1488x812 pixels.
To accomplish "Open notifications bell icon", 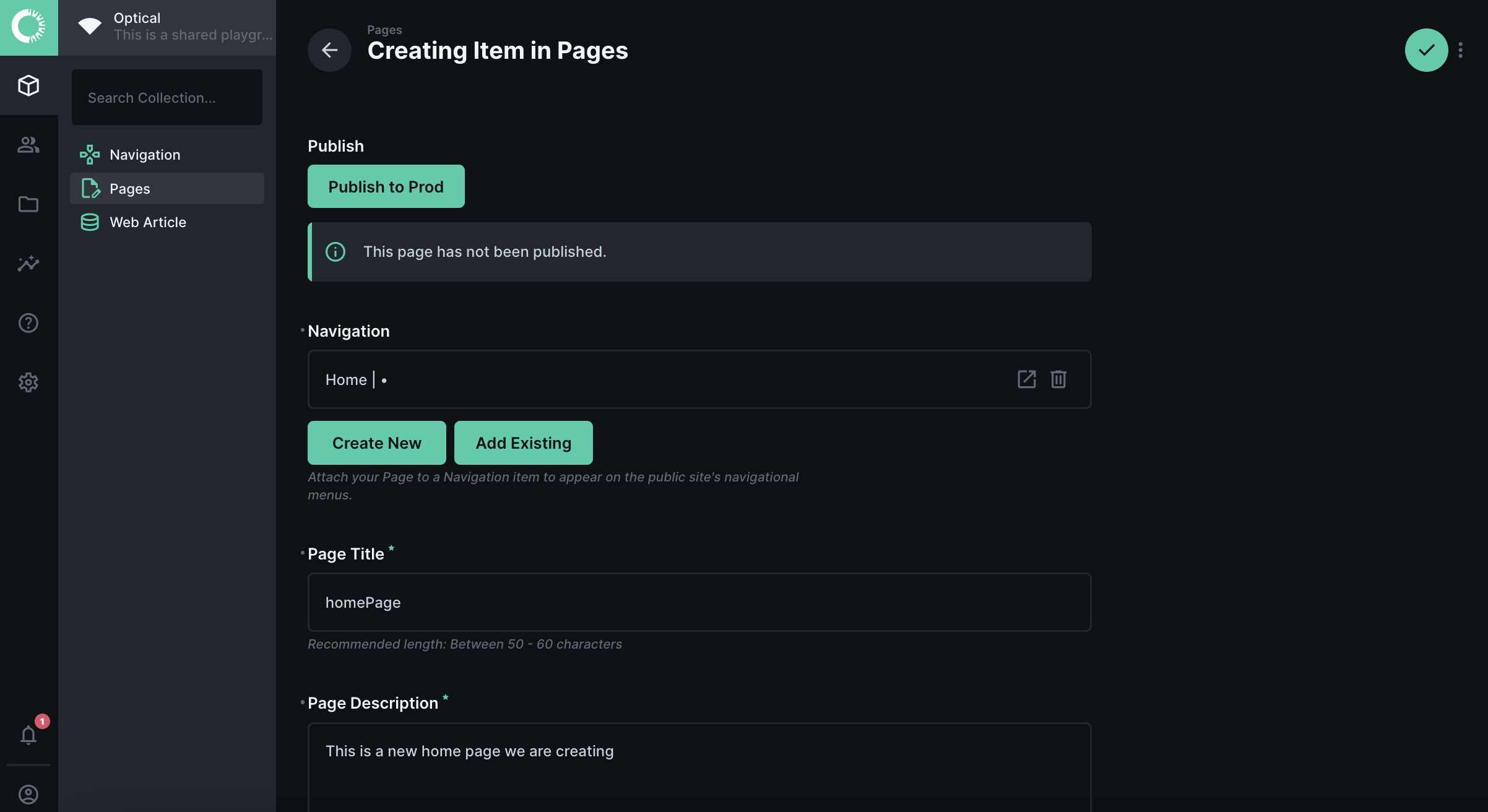I will click(x=28, y=735).
